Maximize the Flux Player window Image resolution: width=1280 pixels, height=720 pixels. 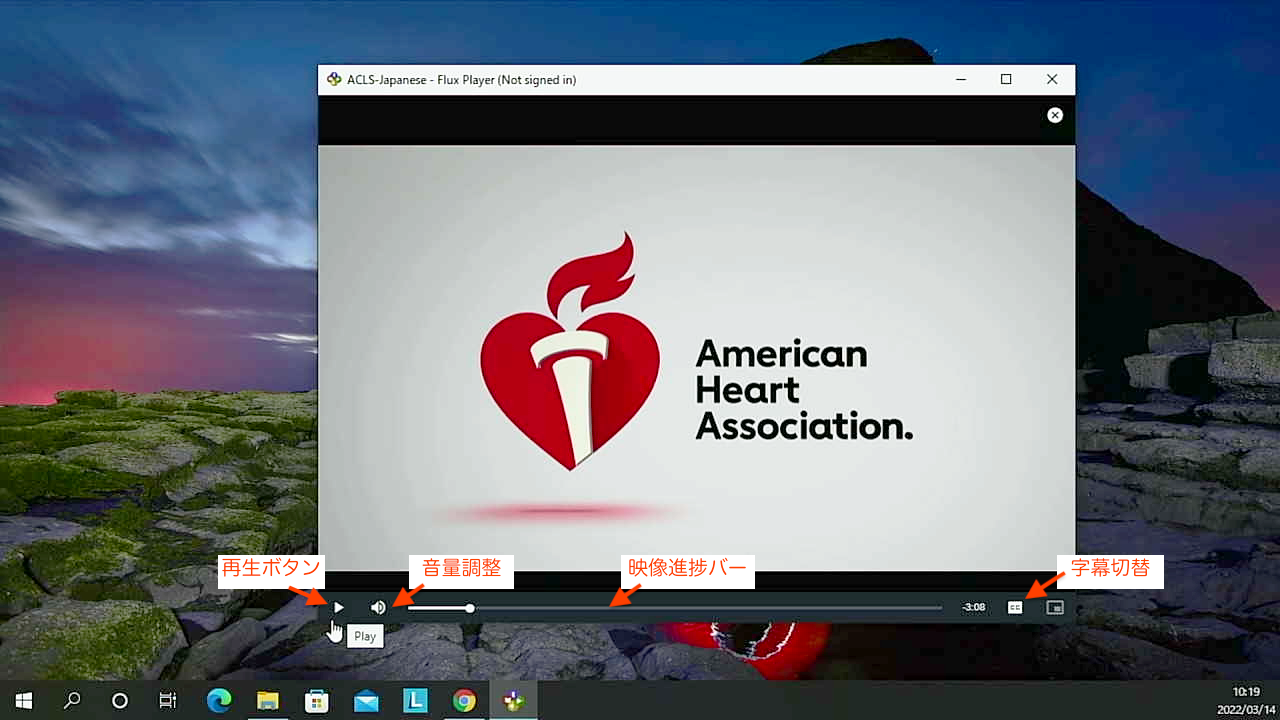(x=1006, y=80)
